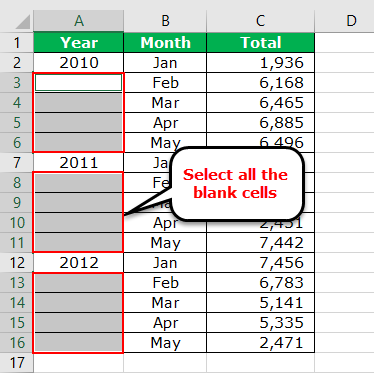Select row 12 header
Image resolution: width=374 pixels, height=373 pixels.
pyautogui.click(x=17, y=263)
